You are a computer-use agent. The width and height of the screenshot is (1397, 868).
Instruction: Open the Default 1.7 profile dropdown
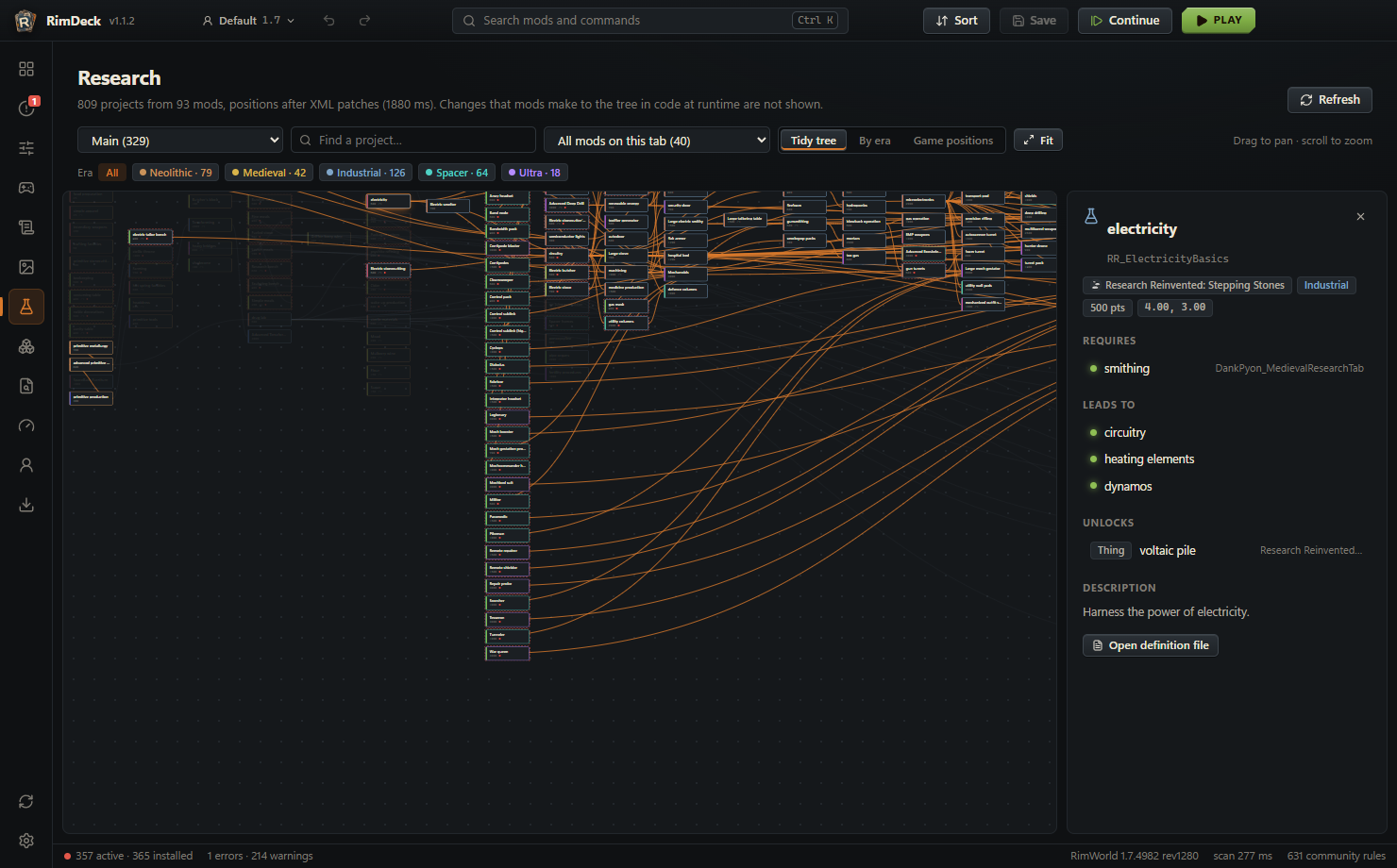tap(248, 21)
